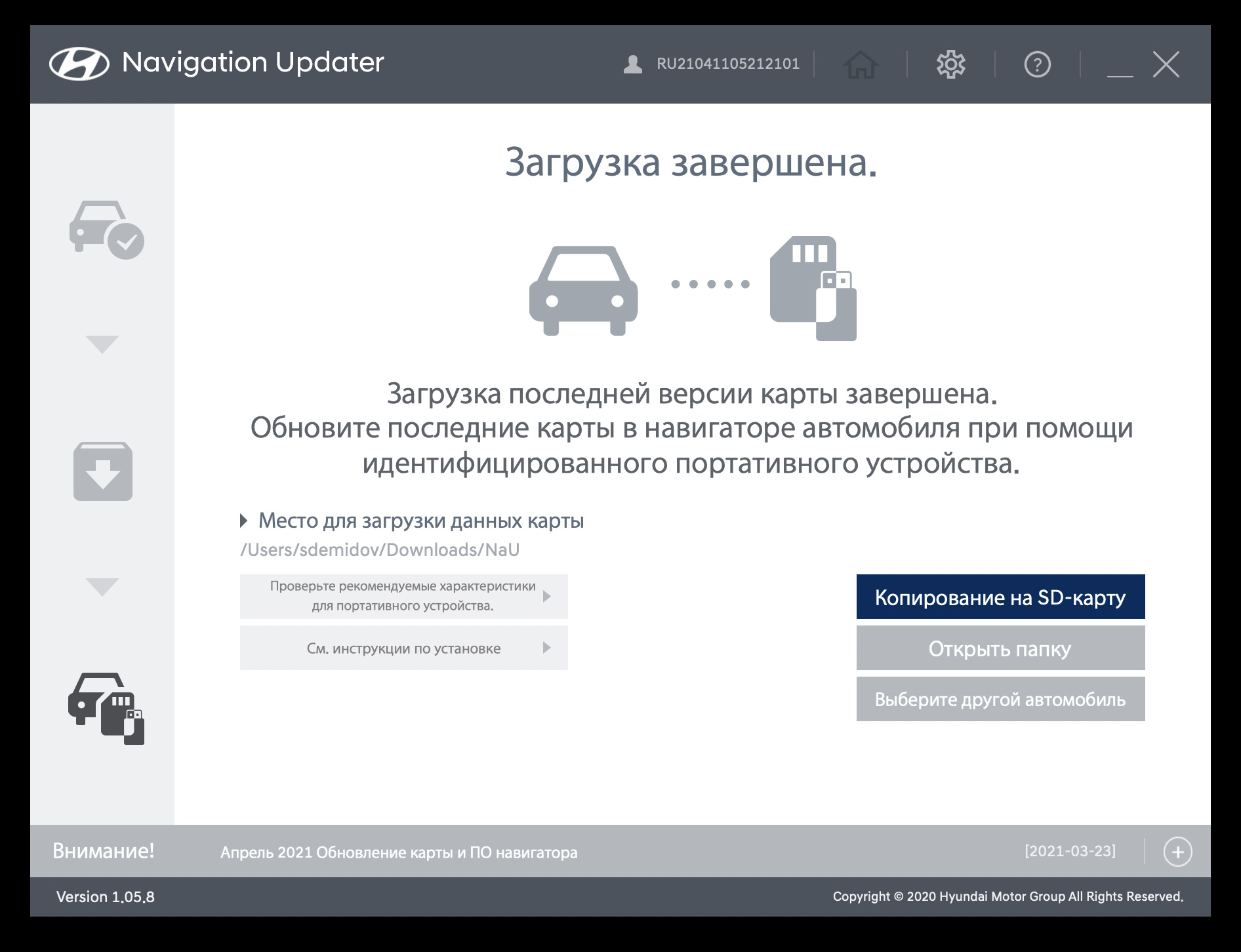Open the settings gear icon
This screenshot has height=952, width=1241.
[x=950, y=64]
